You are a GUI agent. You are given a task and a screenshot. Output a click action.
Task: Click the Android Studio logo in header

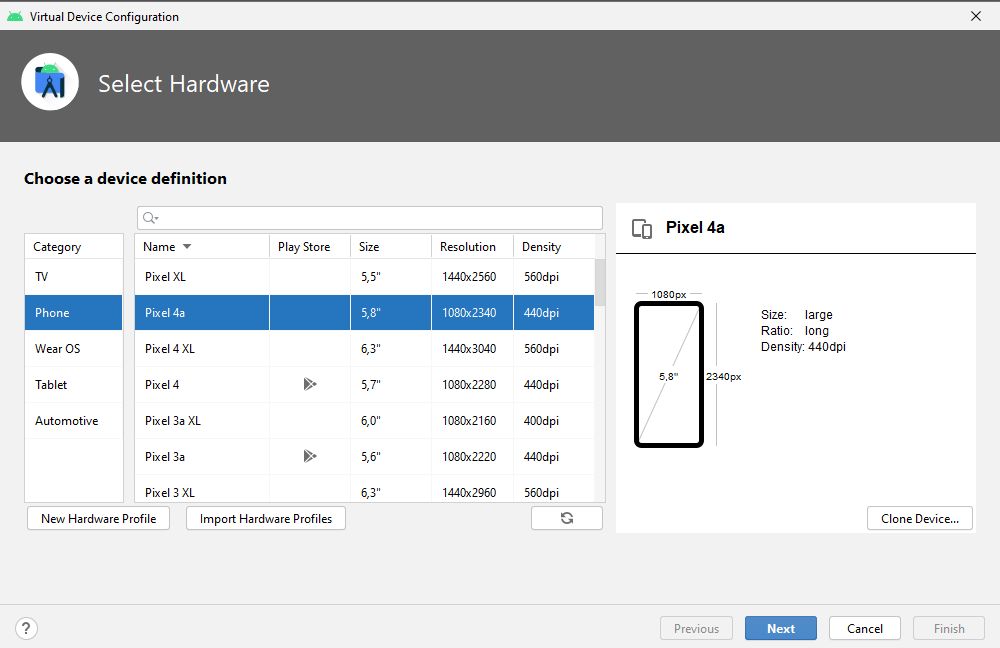click(50, 82)
